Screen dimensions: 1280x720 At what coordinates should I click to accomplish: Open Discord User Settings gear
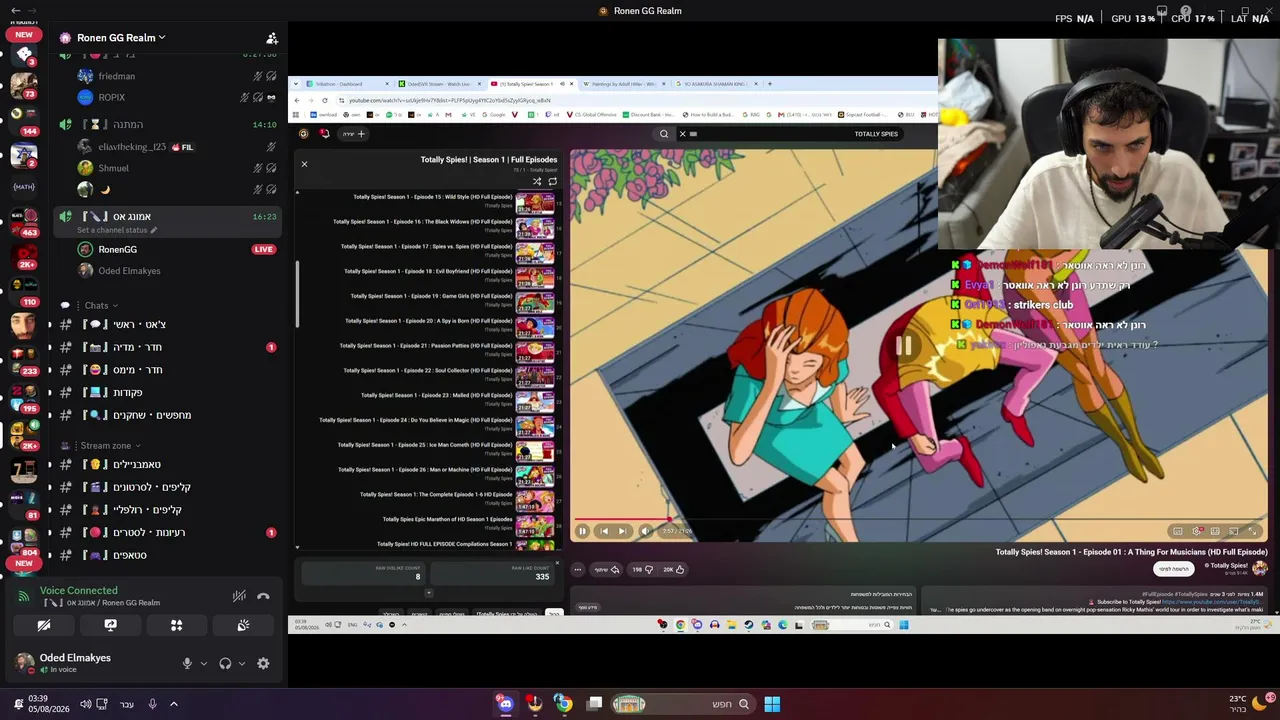click(x=263, y=663)
